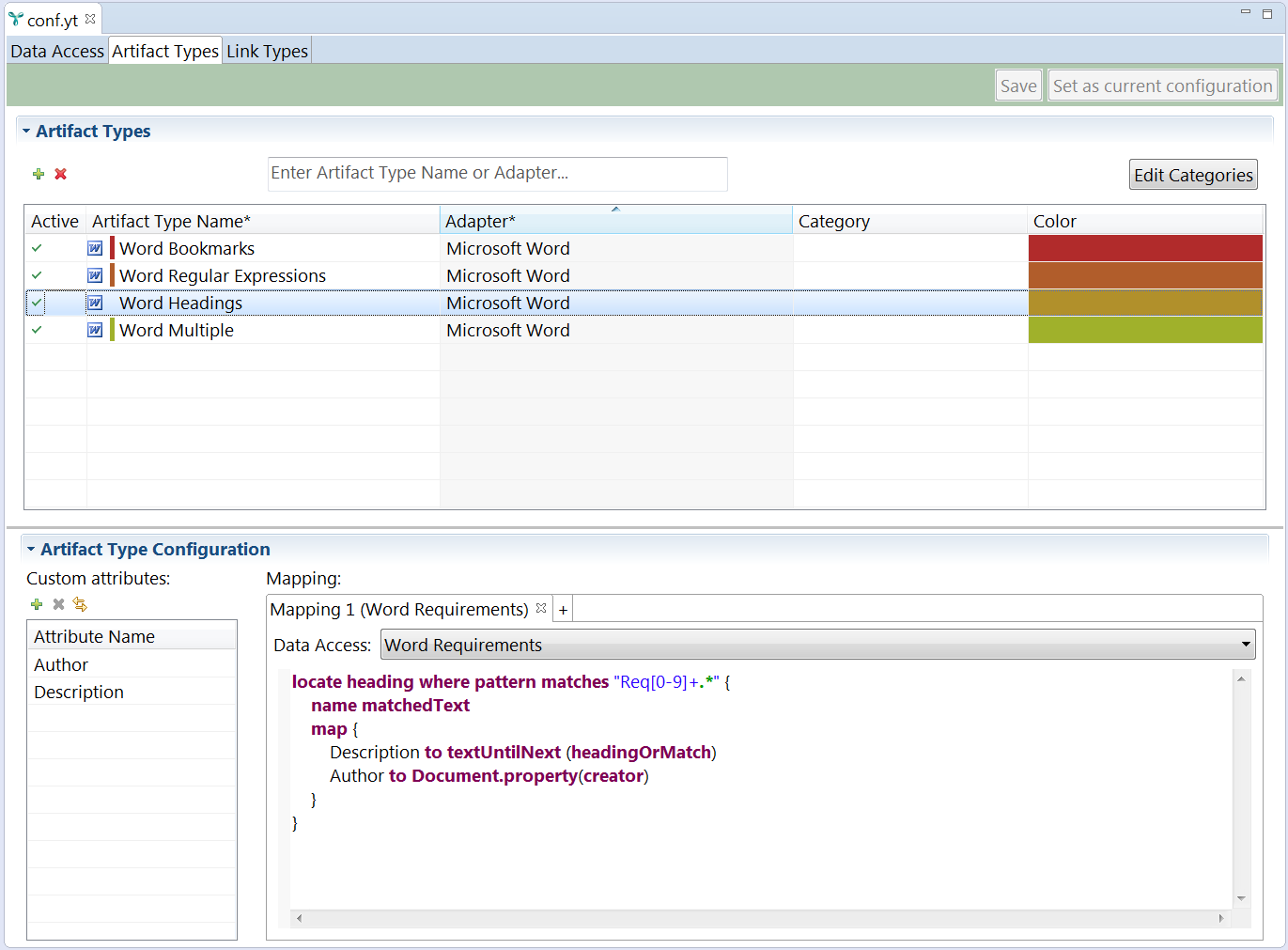This screenshot has height=950, width=1288.
Task: Select the Word Regular Expressions name cell
Action: point(223,275)
